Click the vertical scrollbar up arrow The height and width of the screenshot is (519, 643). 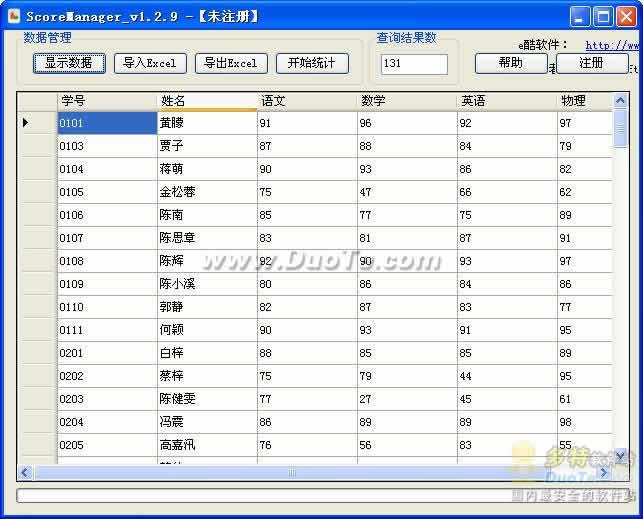(620, 100)
